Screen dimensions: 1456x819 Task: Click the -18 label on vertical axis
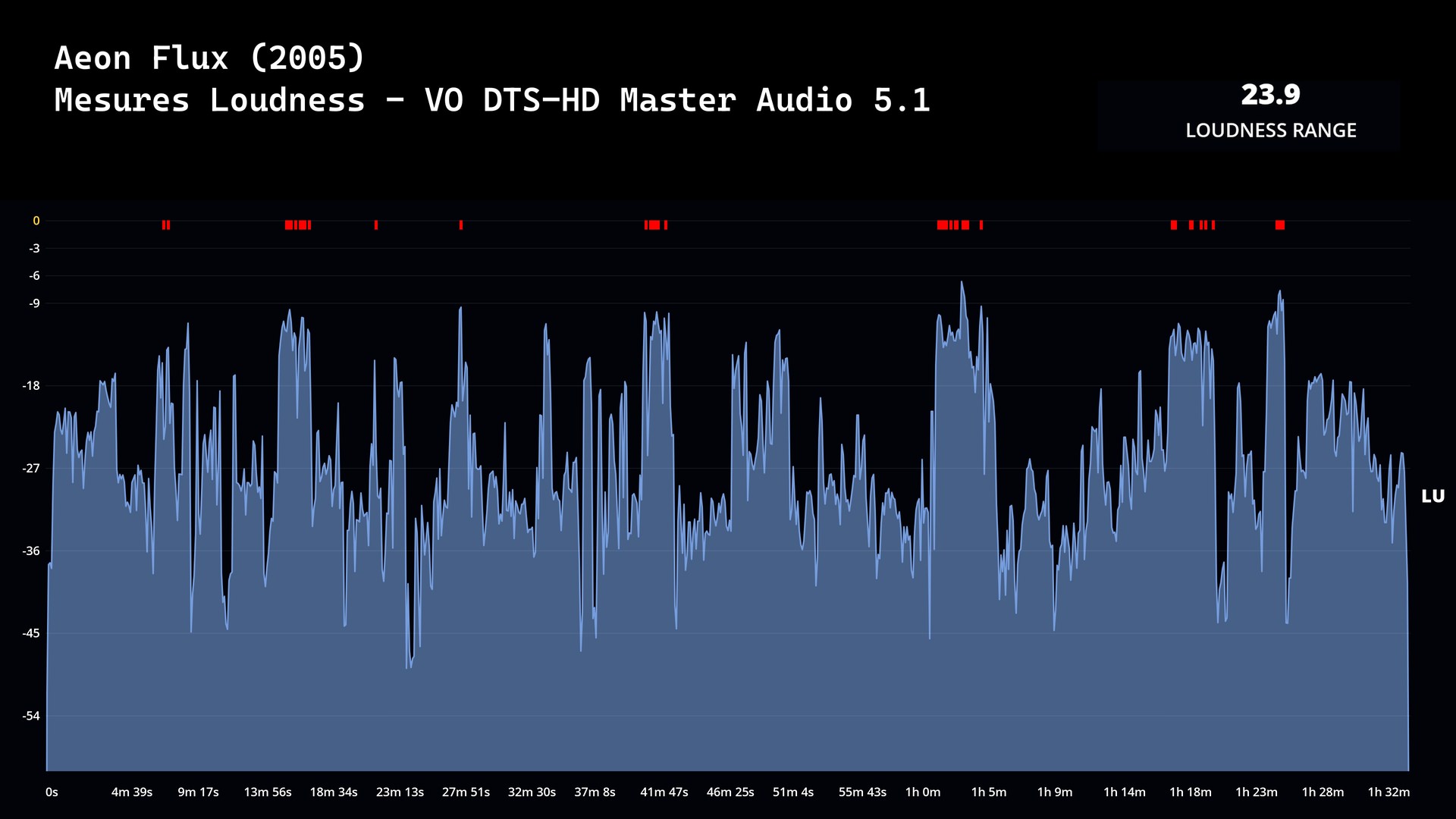[x=31, y=385]
